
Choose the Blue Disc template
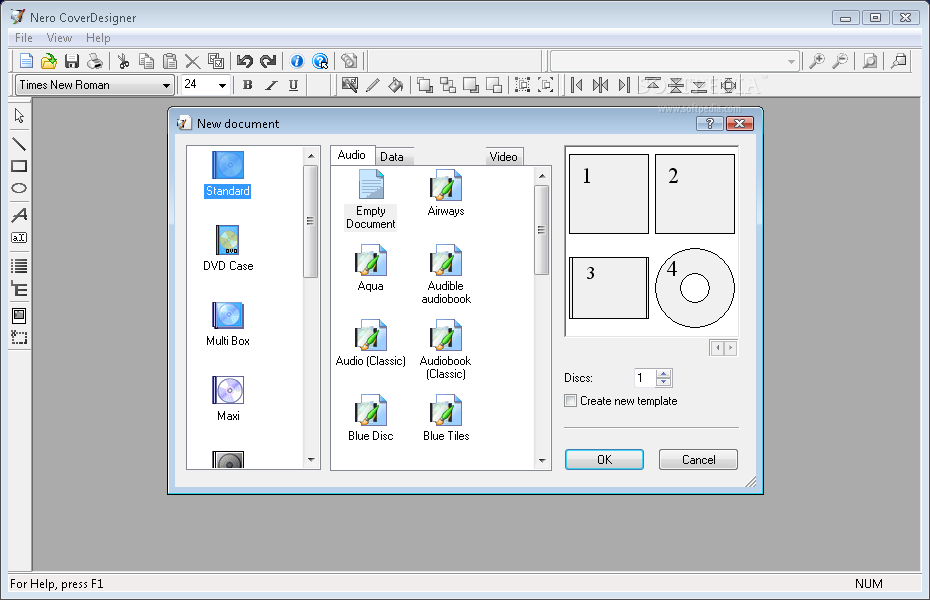pos(371,419)
